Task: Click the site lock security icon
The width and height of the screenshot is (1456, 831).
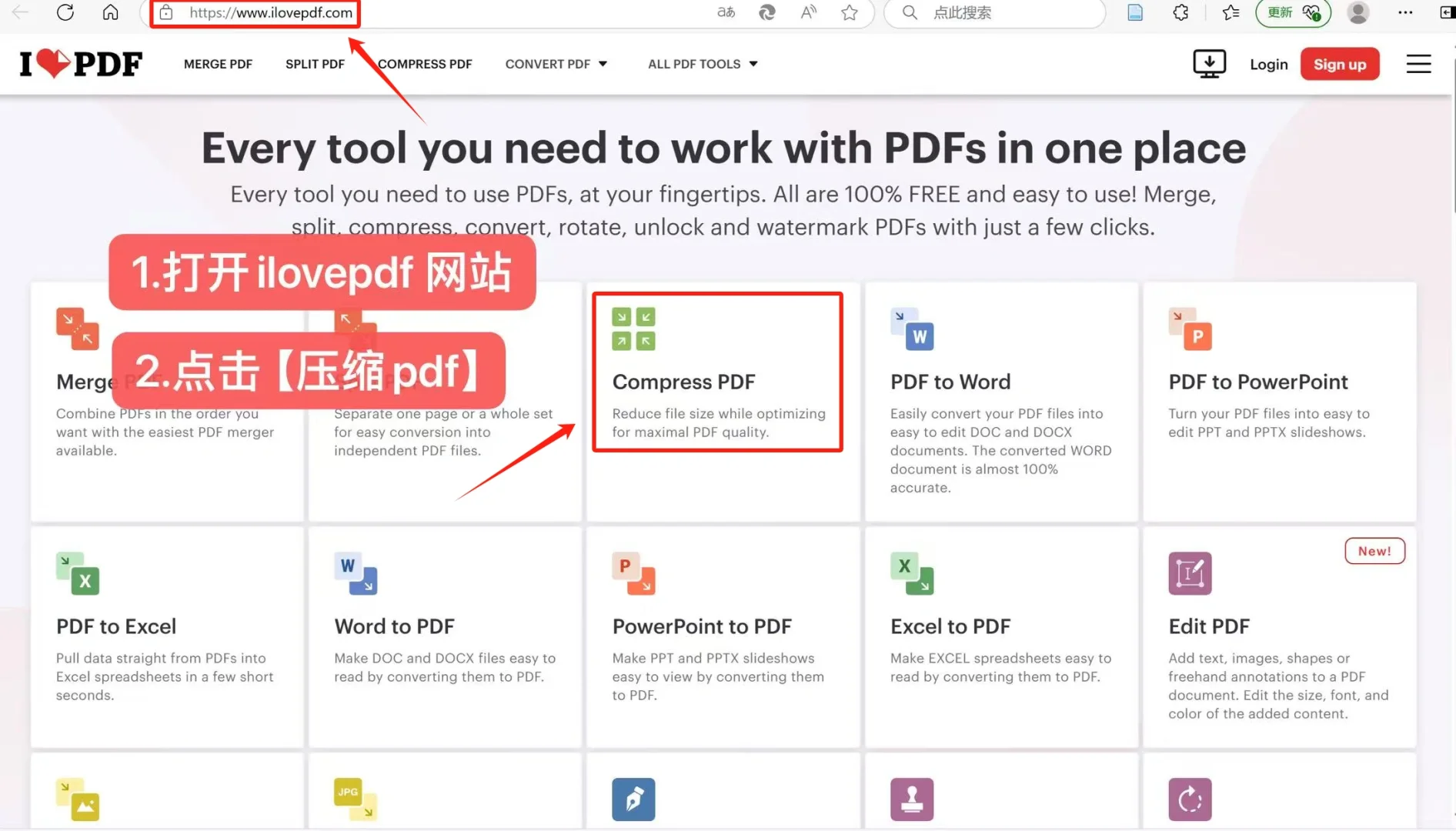Action: pyautogui.click(x=166, y=12)
